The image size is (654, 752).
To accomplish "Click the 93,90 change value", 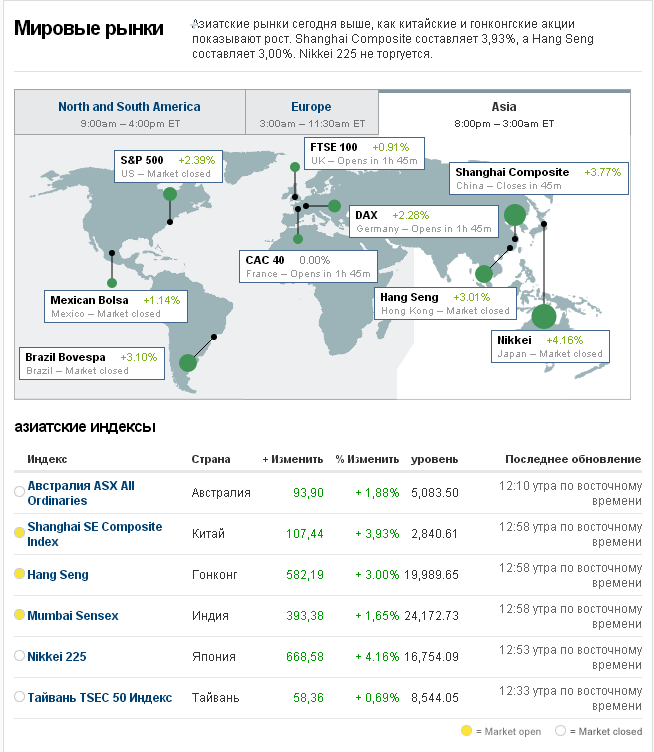I will click(308, 493).
